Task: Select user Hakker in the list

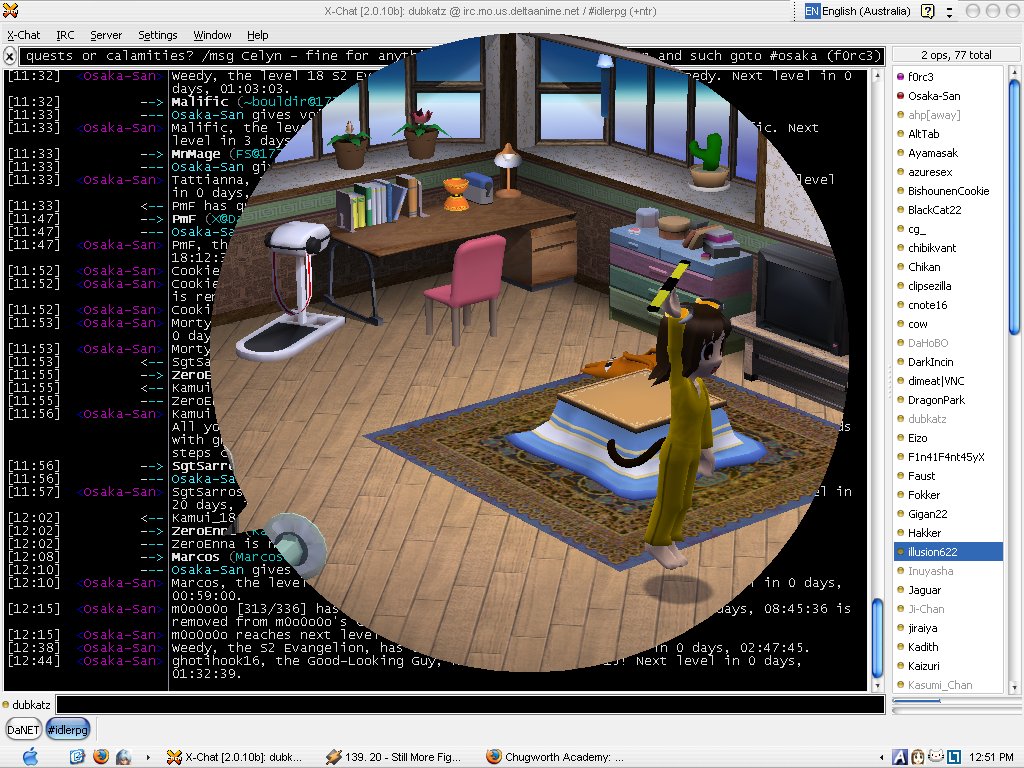Action: (x=948, y=532)
